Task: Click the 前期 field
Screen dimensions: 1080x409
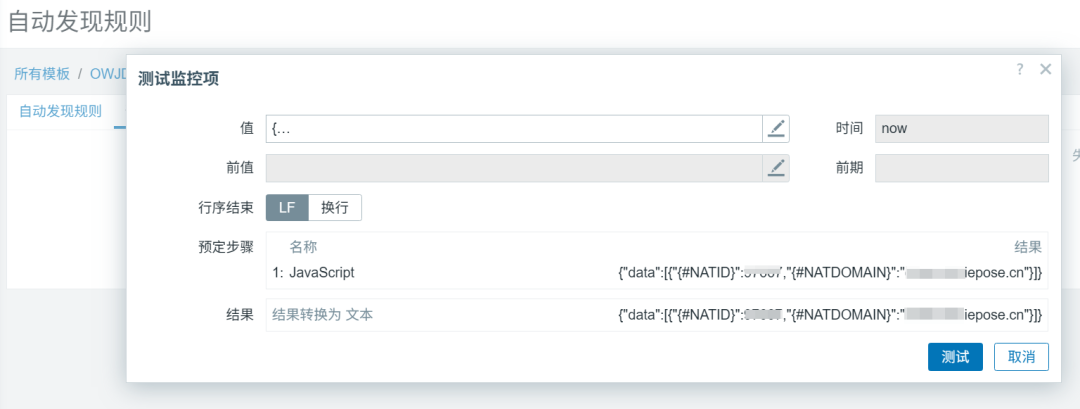Action: click(x=961, y=168)
